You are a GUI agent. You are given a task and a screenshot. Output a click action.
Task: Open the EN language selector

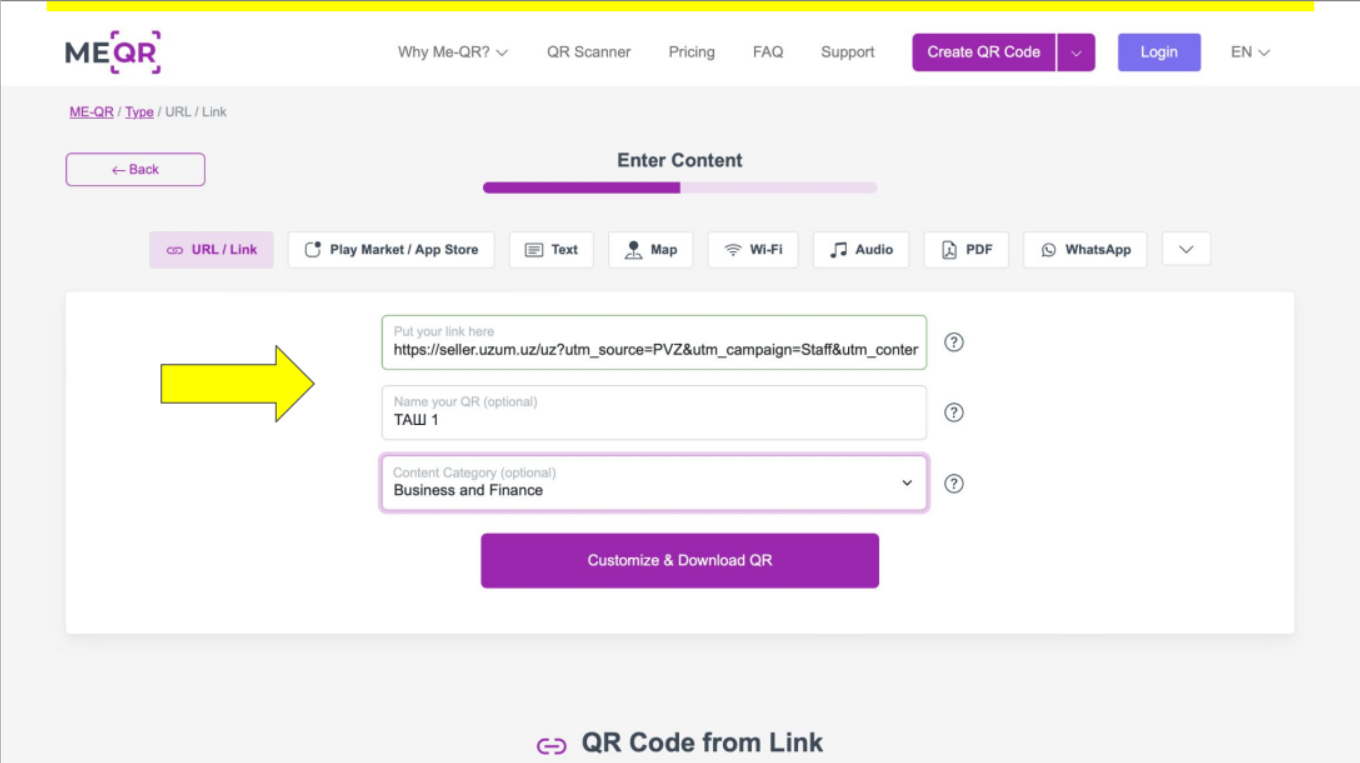point(1250,52)
